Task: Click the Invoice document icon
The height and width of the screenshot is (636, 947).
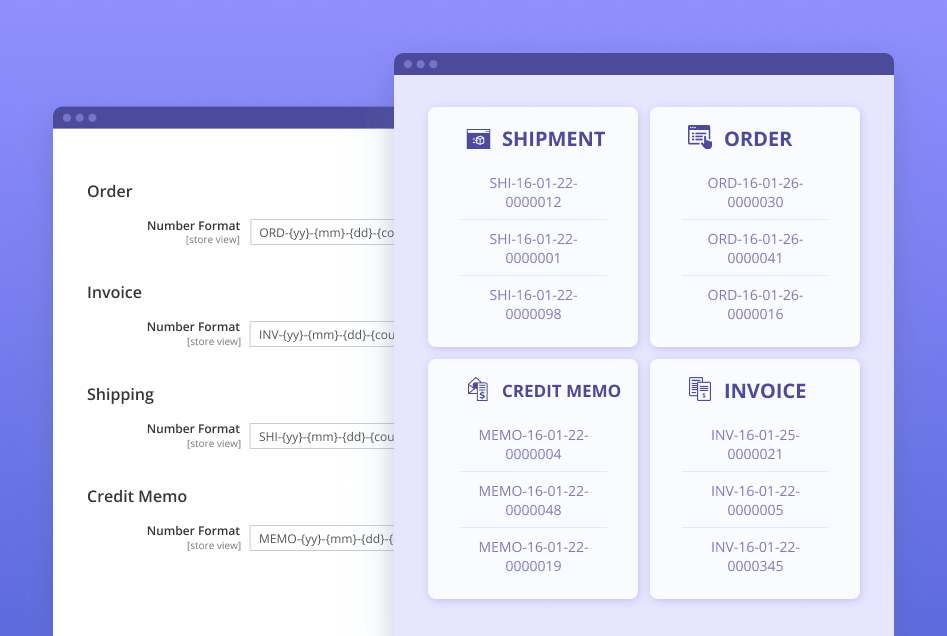Action: (x=700, y=389)
